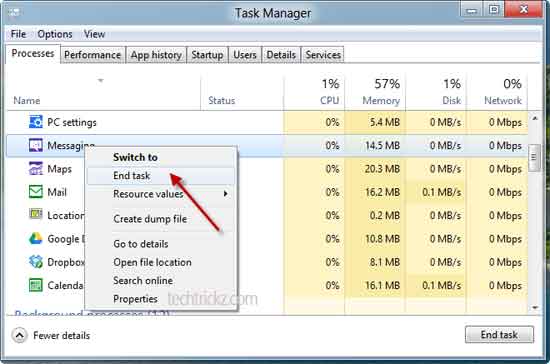This screenshot has width=550, height=364.
Task: Click the 5.4 MB memory value
Action: pos(385,122)
